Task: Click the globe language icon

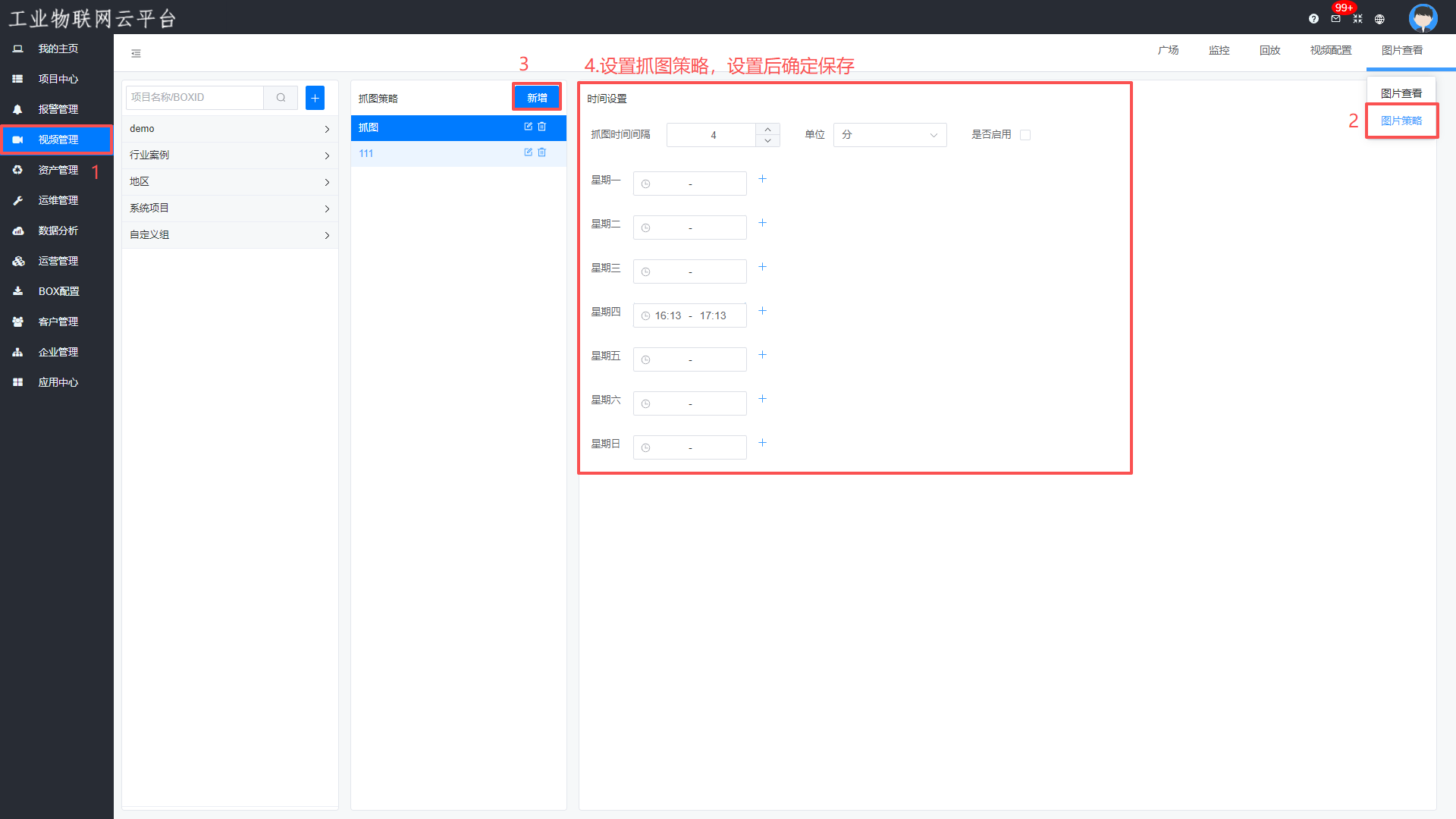Action: tap(1379, 19)
